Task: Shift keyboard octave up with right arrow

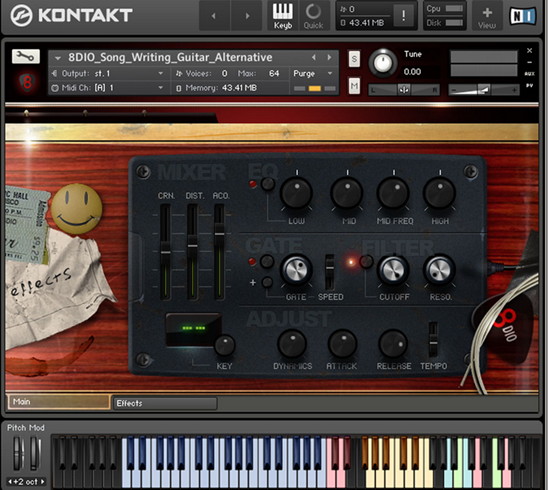Action: click(x=43, y=482)
